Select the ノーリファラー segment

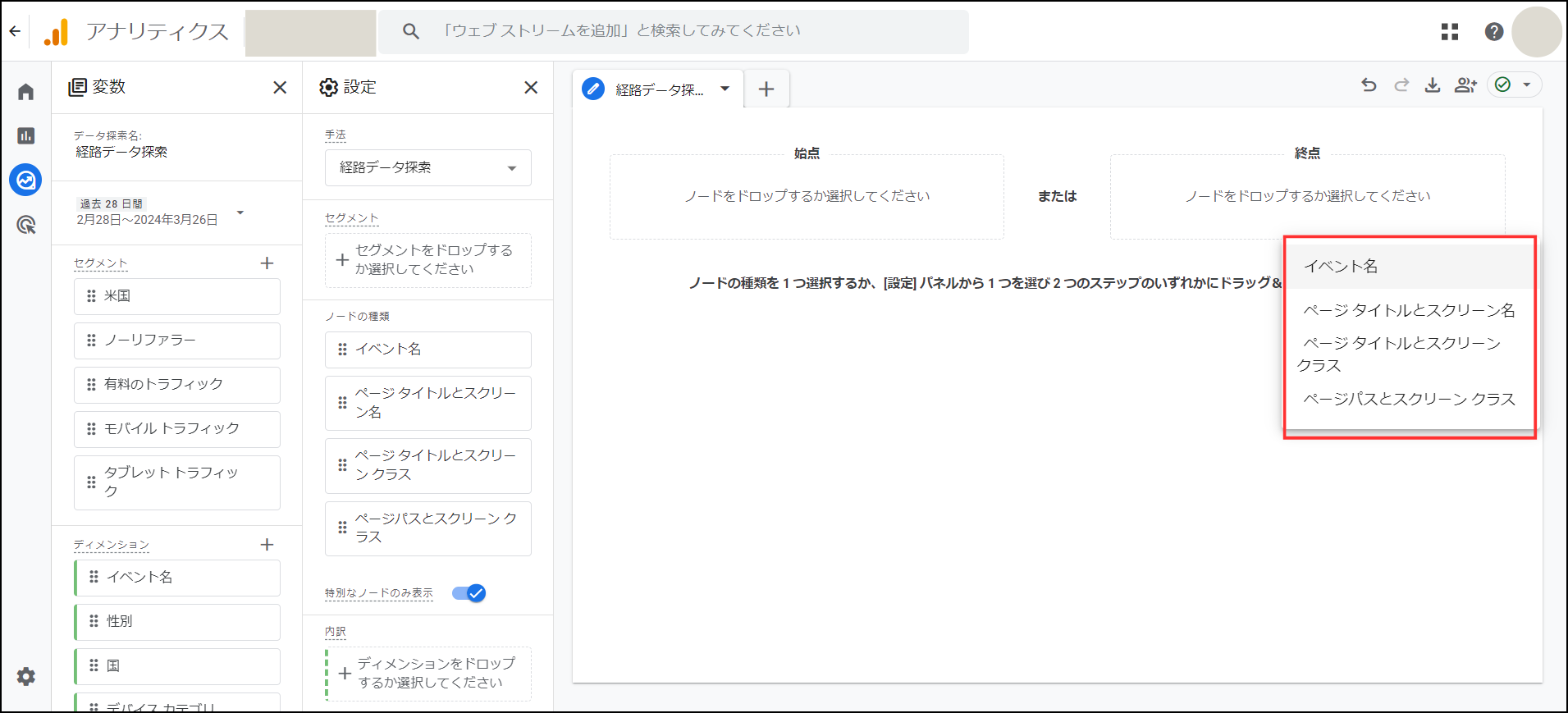pos(177,341)
